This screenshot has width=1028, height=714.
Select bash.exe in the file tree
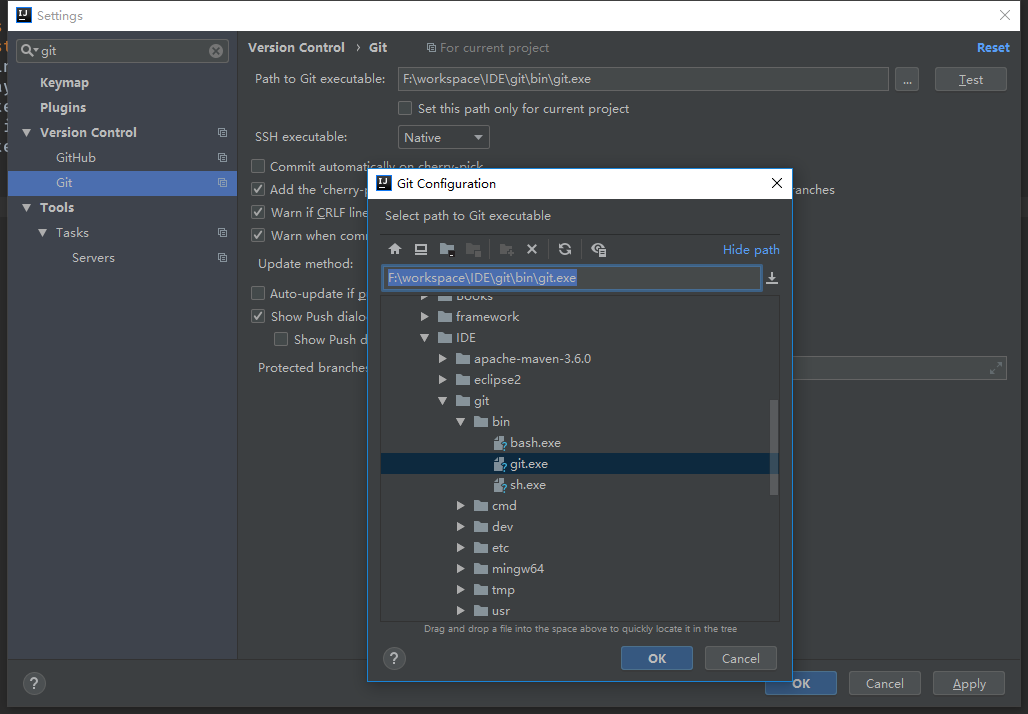pyautogui.click(x=535, y=442)
